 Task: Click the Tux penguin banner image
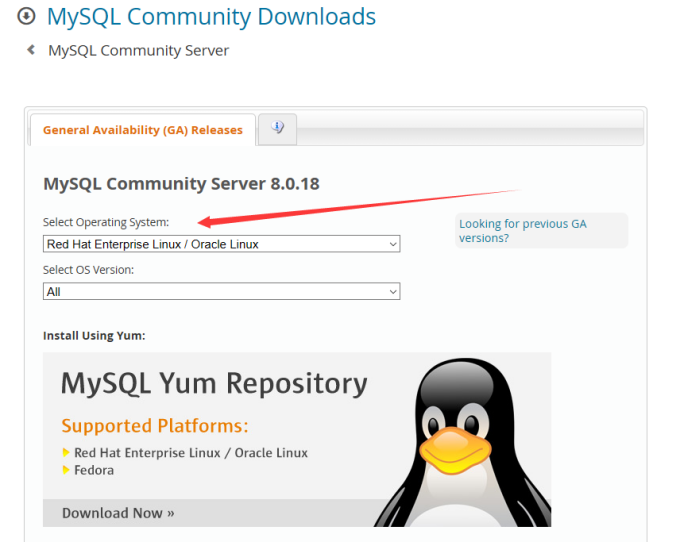463,442
